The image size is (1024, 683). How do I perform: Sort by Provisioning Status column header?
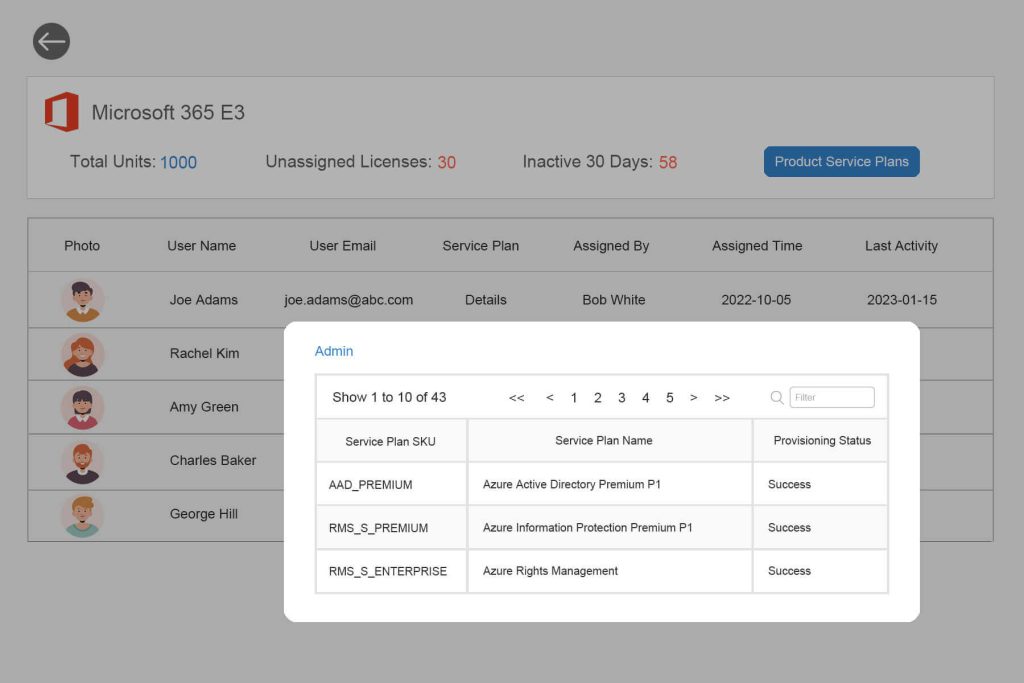[x=822, y=441]
